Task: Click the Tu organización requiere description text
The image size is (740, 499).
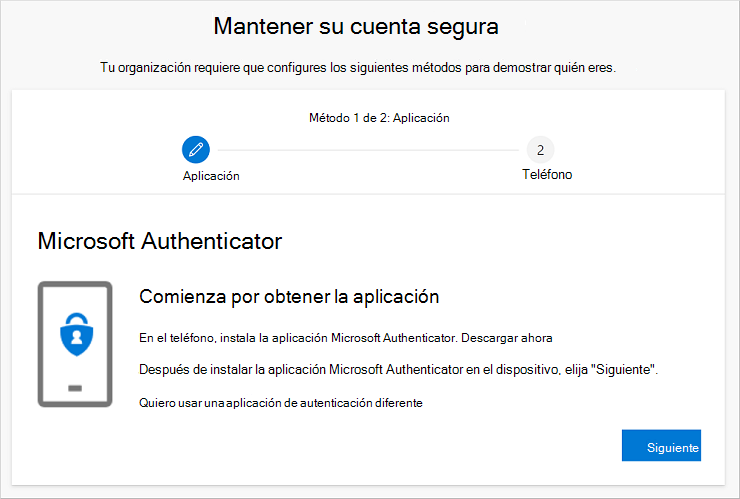Action: [358, 68]
